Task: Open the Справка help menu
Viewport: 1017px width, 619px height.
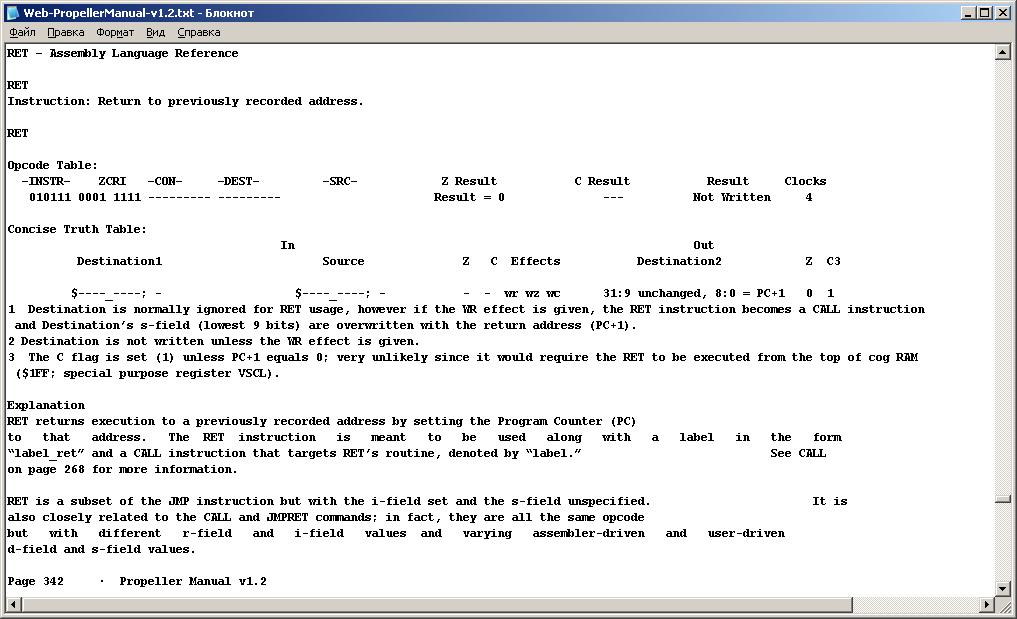Action: (198, 32)
